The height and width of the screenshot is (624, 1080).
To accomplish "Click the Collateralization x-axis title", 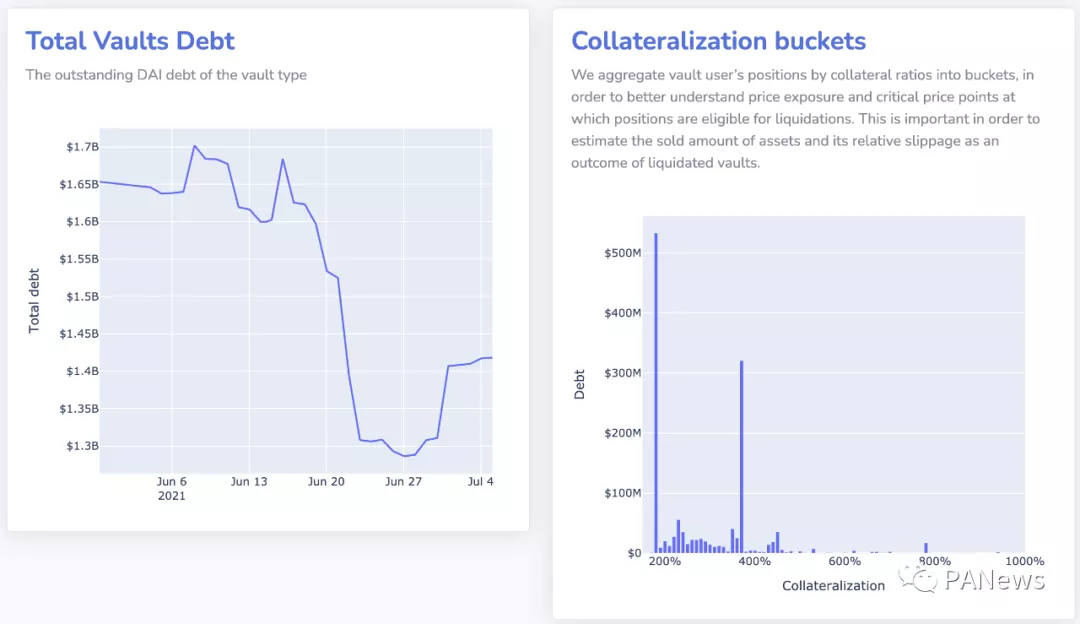I will click(x=833, y=585).
